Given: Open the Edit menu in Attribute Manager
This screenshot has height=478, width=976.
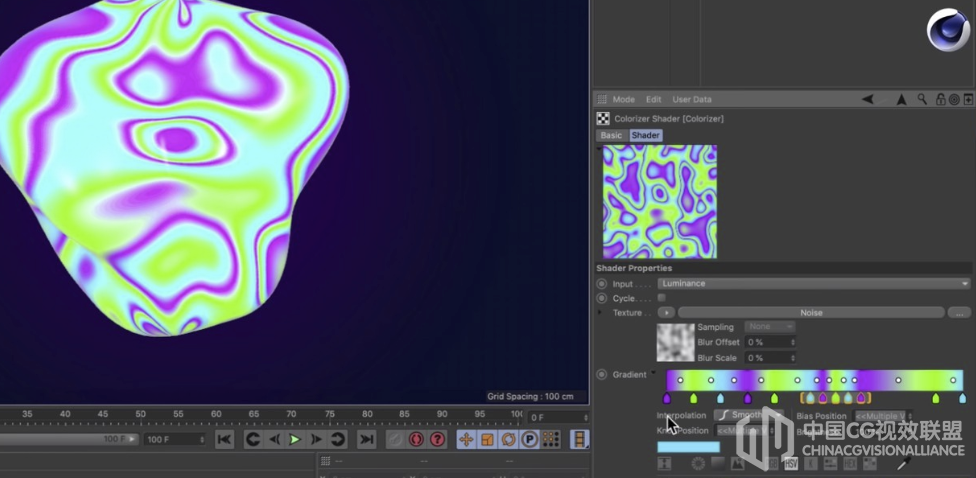Looking at the screenshot, I should pos(654,100).
